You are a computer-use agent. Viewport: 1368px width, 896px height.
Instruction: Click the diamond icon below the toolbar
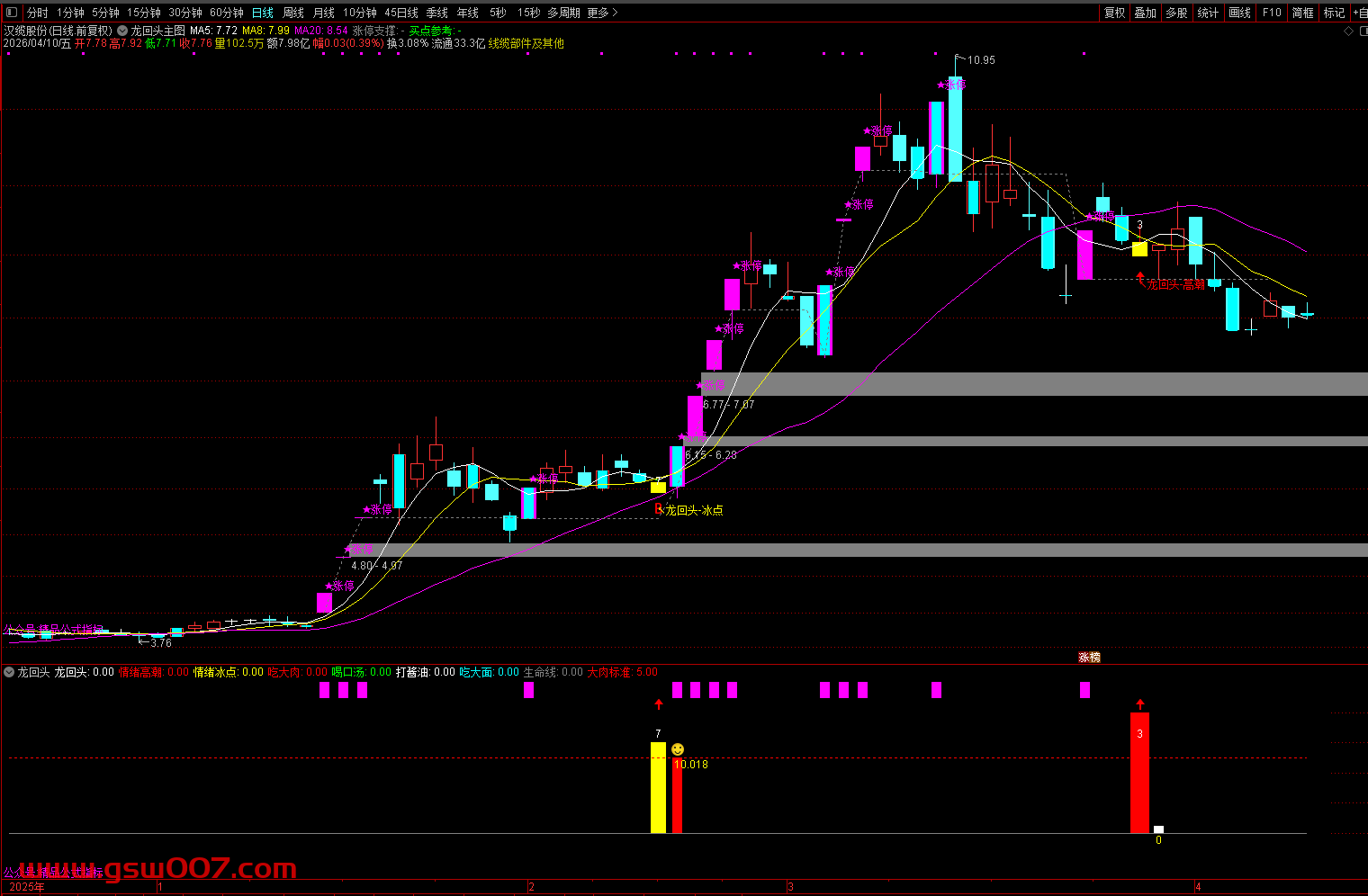pos(1348,31)
